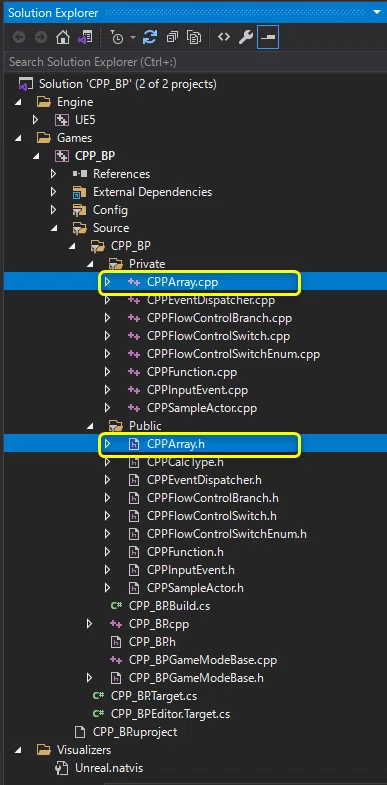Click the Forward navigation arrow icon
Image resolution: width=387 pixels, height=785 pixels.
[41, 38]
